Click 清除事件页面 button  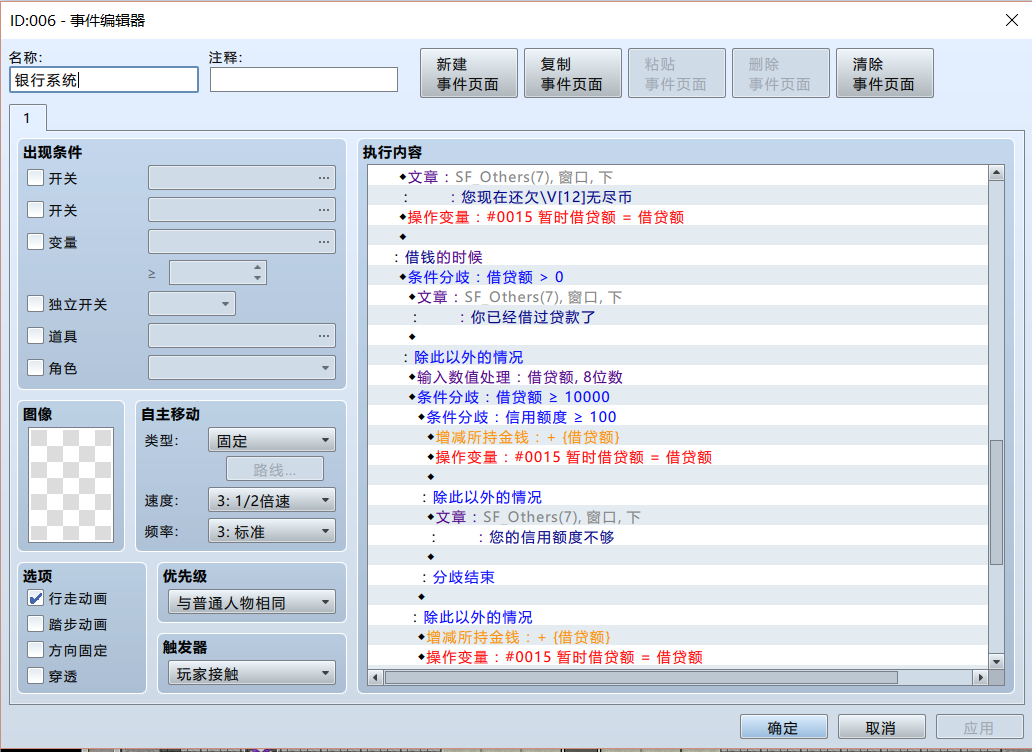pyautogui.click(x=885, y=73)
